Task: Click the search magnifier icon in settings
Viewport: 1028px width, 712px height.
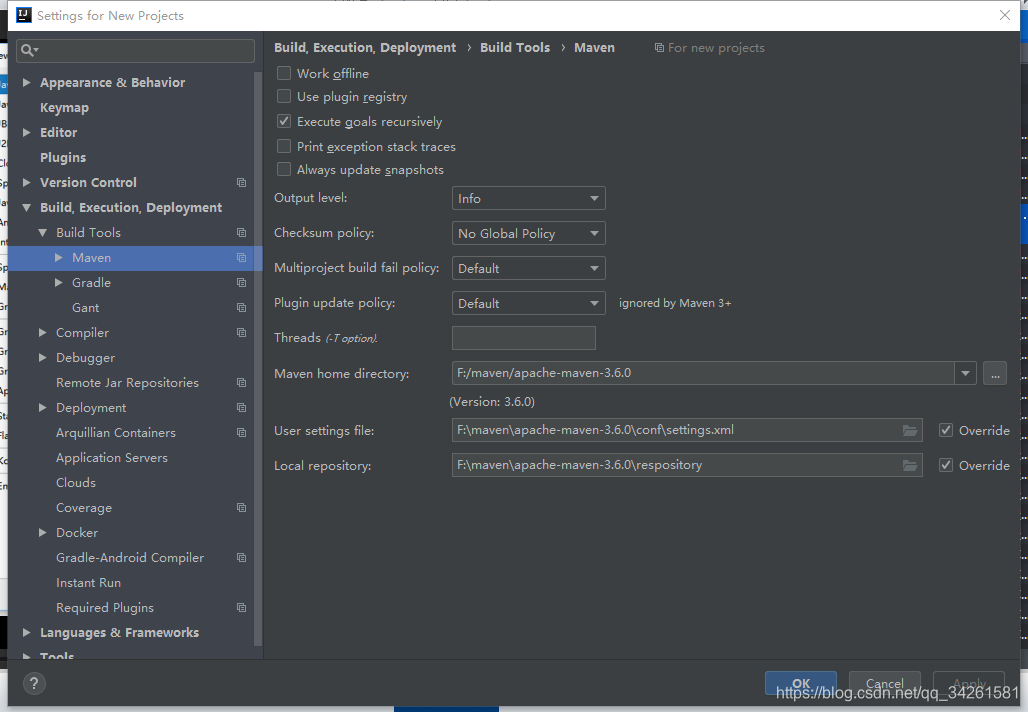Action: click(29, 50)
